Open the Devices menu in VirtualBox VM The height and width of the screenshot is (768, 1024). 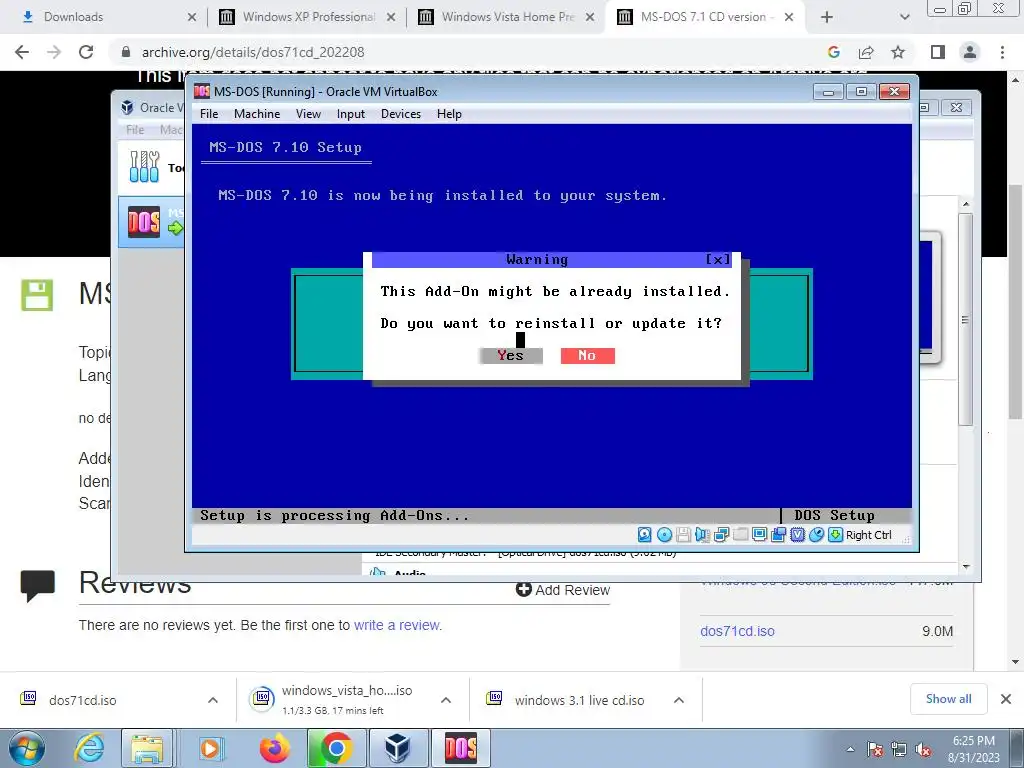click(401, 114)
